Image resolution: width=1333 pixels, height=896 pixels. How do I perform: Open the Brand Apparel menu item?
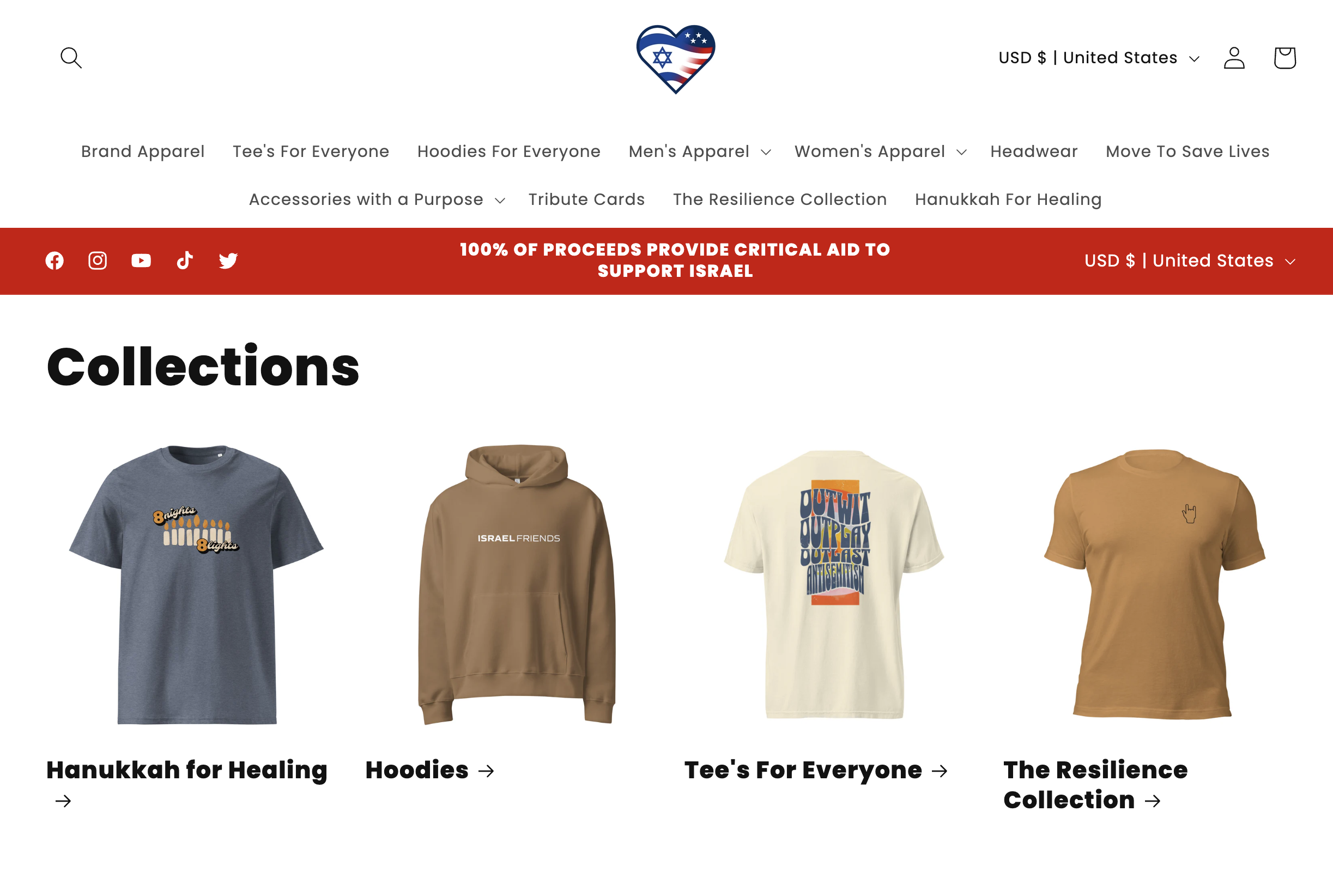[x=143, y=152]
